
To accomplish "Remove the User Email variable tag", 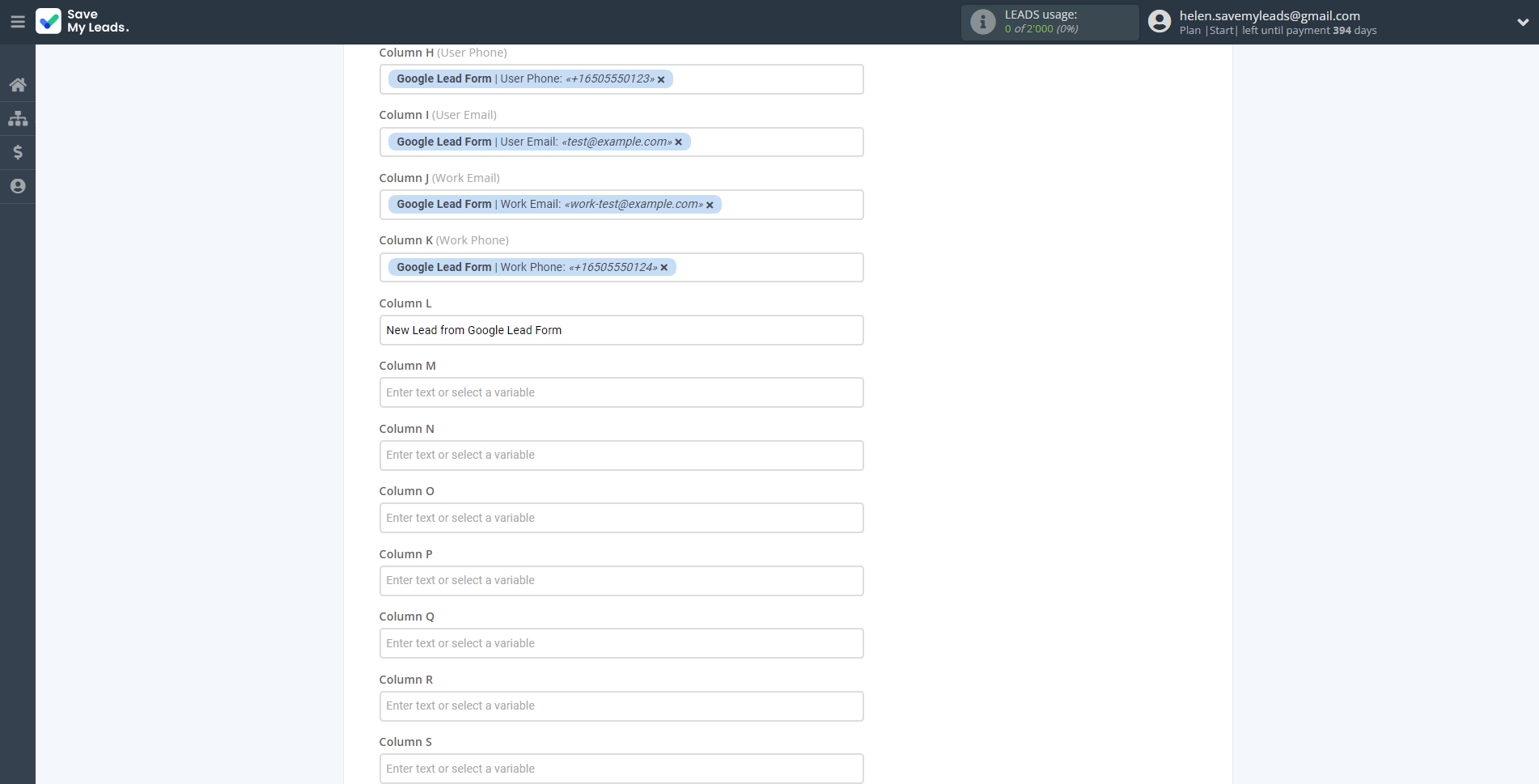I will (x=678, y=142).
